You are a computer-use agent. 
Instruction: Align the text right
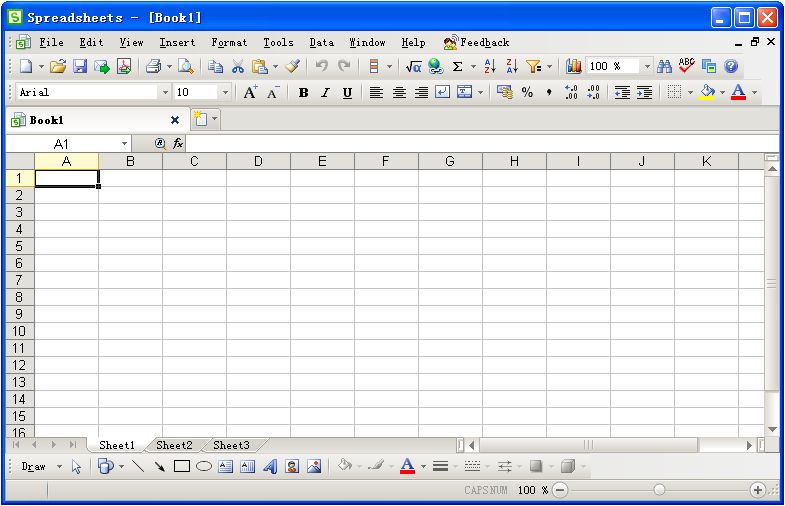point(421,92)
